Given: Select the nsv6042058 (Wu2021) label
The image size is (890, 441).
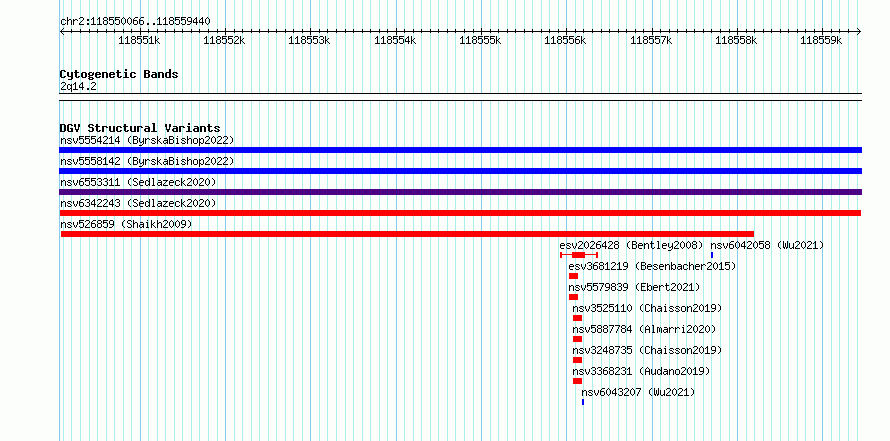Looking at the screenshot, I should click(767, 245).
